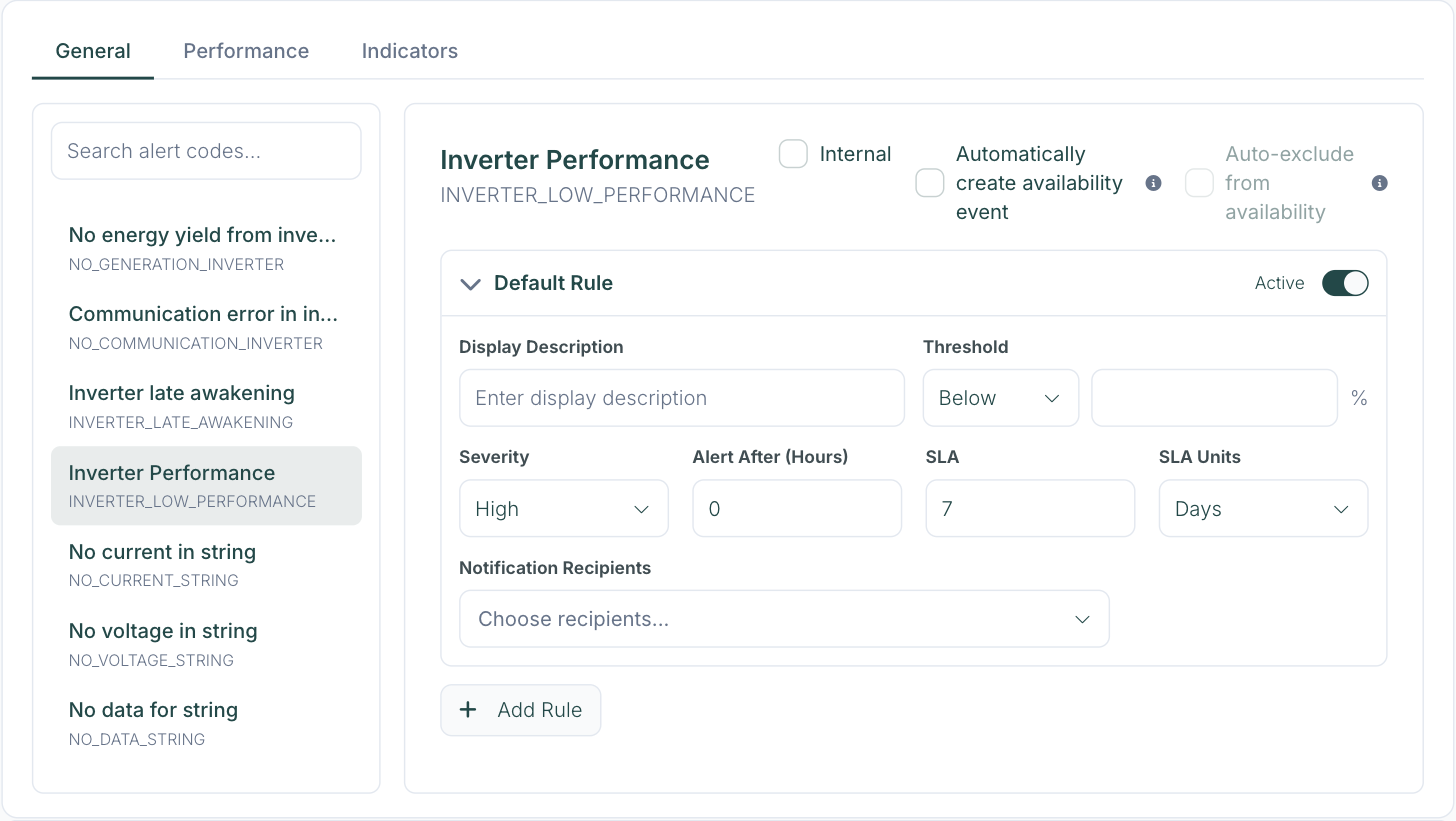Screen dimensions: 1456x821
Task: Click the Threshold percent value field
Action: [x=1214, y=398]
